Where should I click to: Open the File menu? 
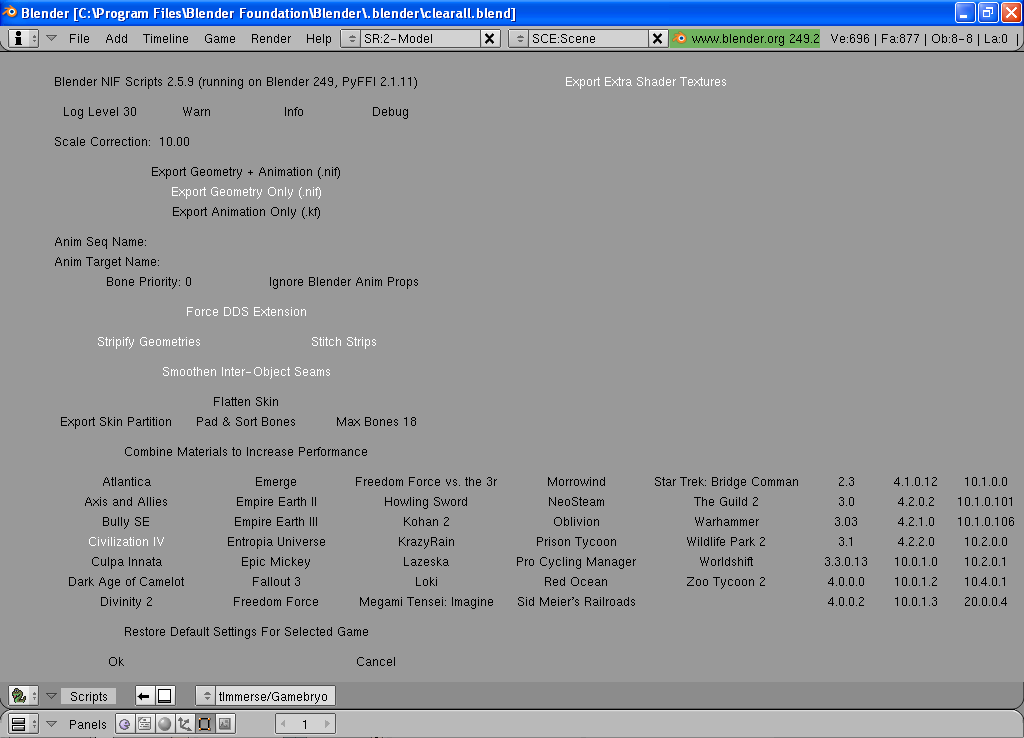79,39
